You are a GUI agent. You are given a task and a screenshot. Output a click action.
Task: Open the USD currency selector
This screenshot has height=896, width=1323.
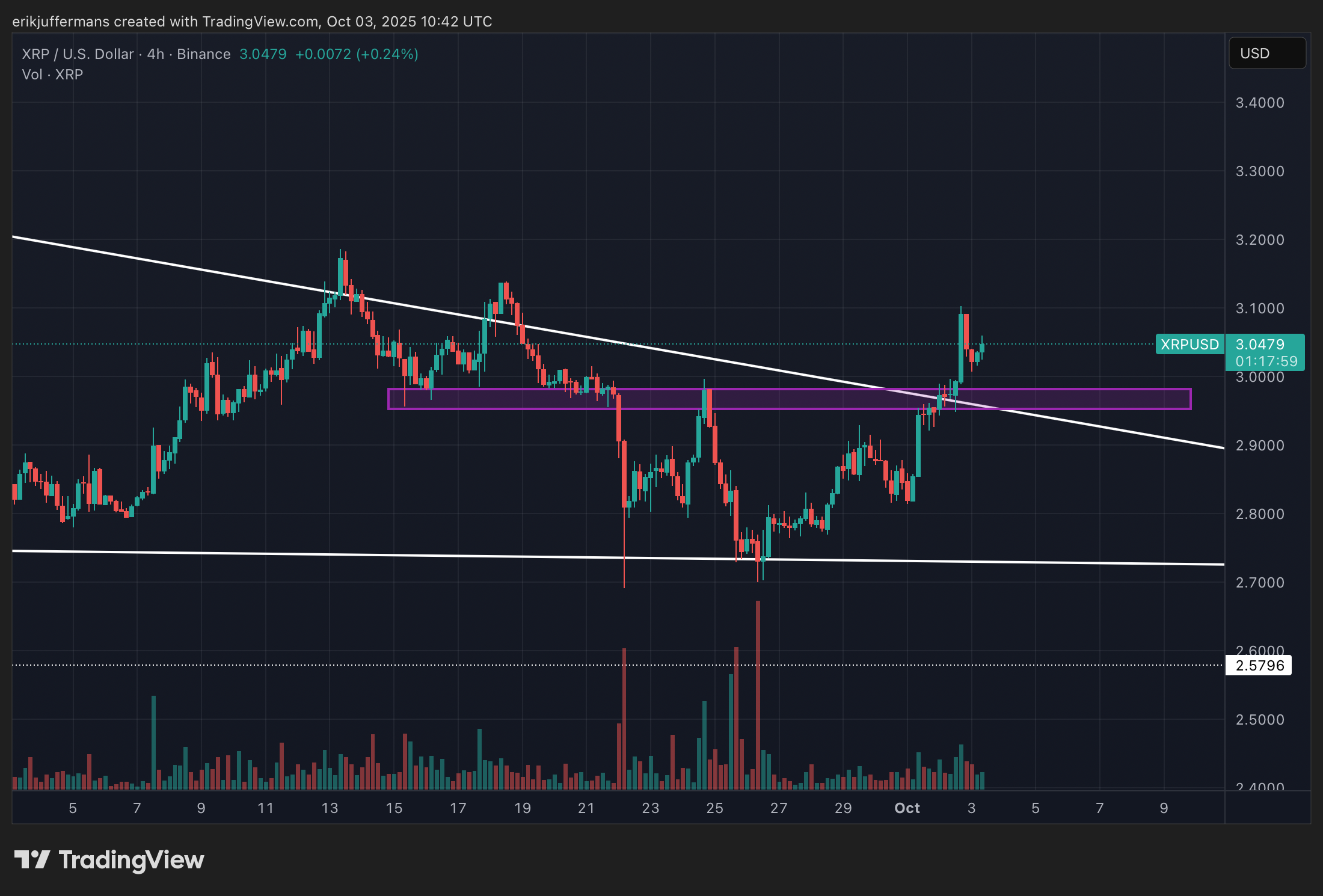(x=1266, y=54)
